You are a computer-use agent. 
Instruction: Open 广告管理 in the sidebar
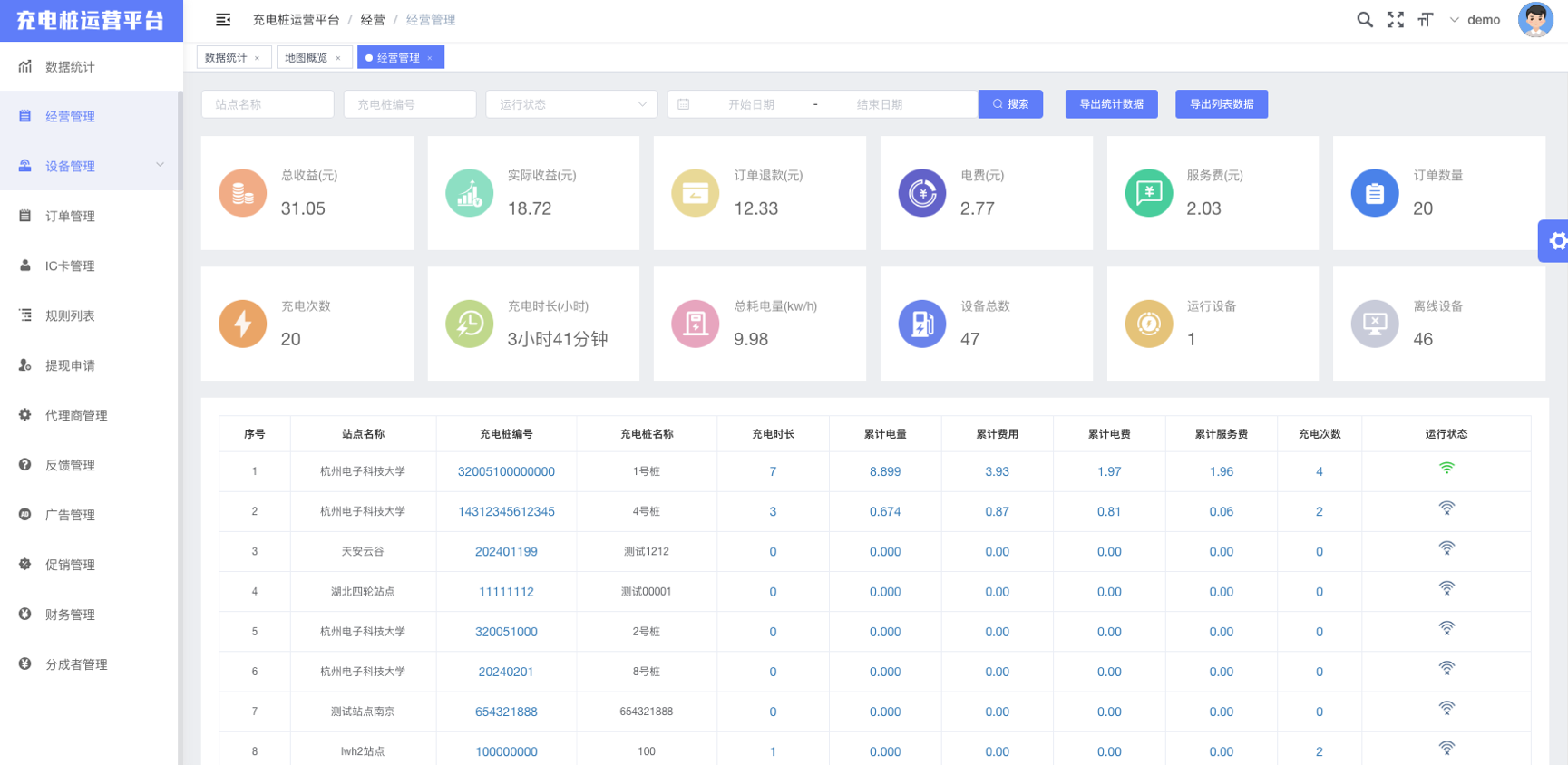click(91, 515)
